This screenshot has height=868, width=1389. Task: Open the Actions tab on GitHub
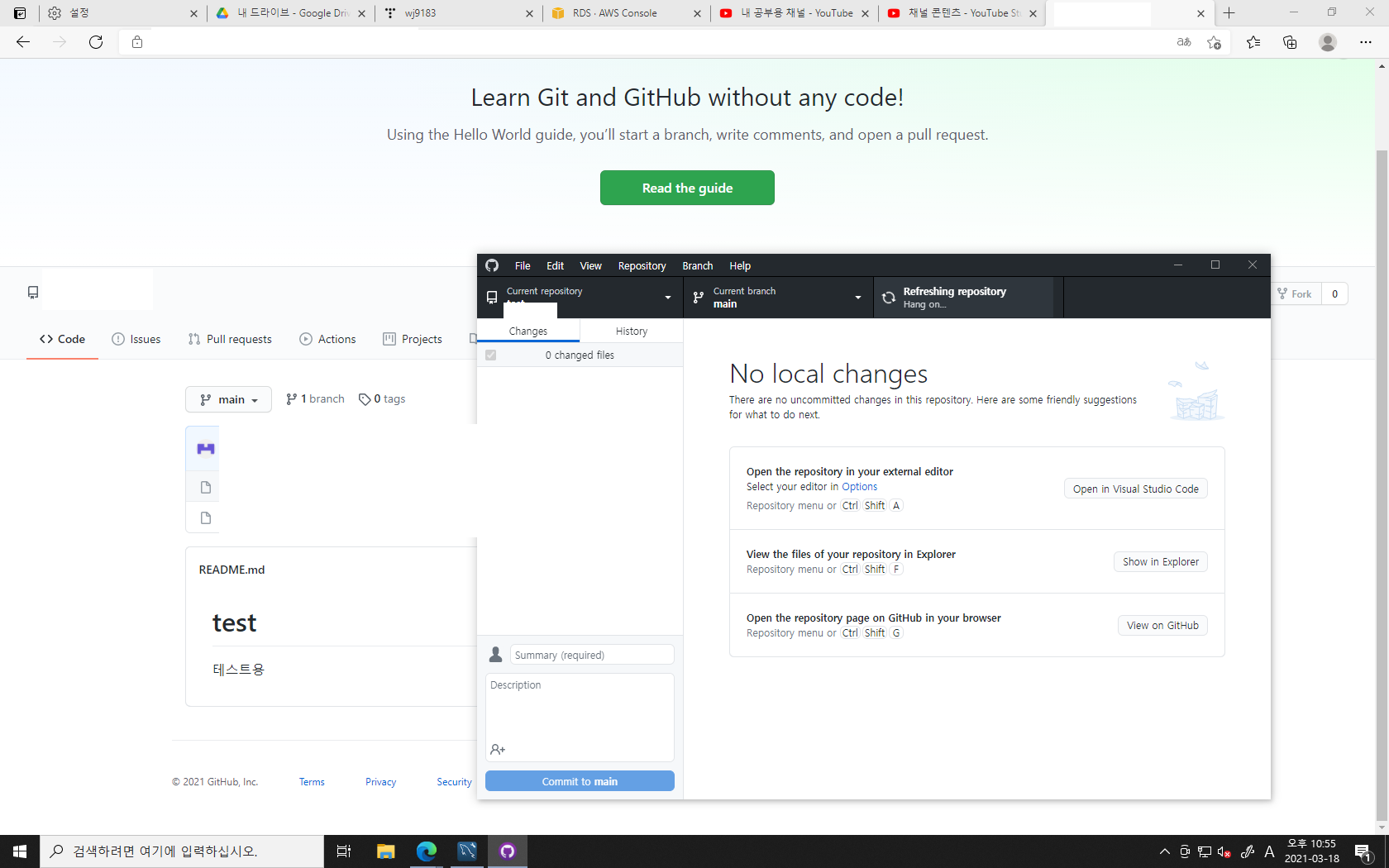point(327,339)
